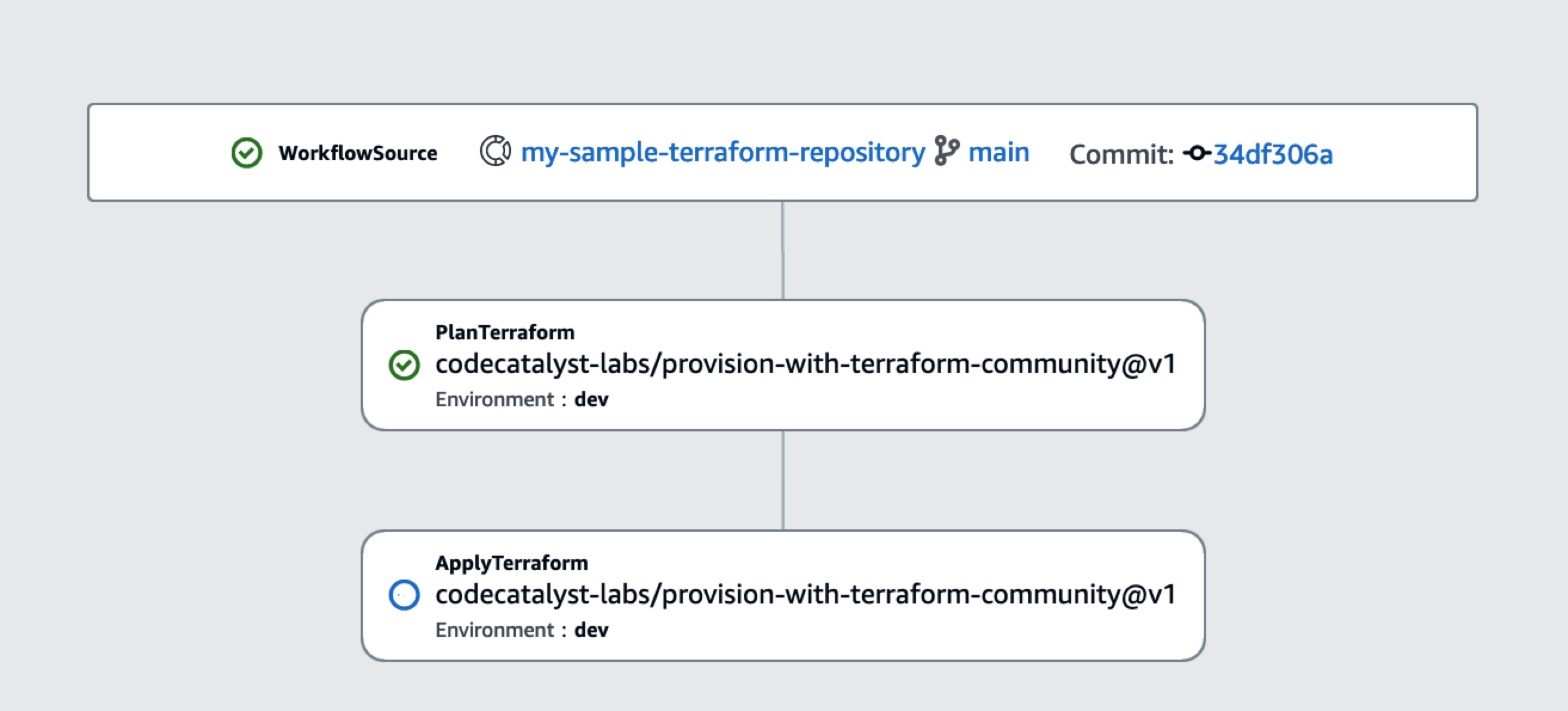1568x711 pixels.
Task: Click the branch icon next to main
Action: 947,151
